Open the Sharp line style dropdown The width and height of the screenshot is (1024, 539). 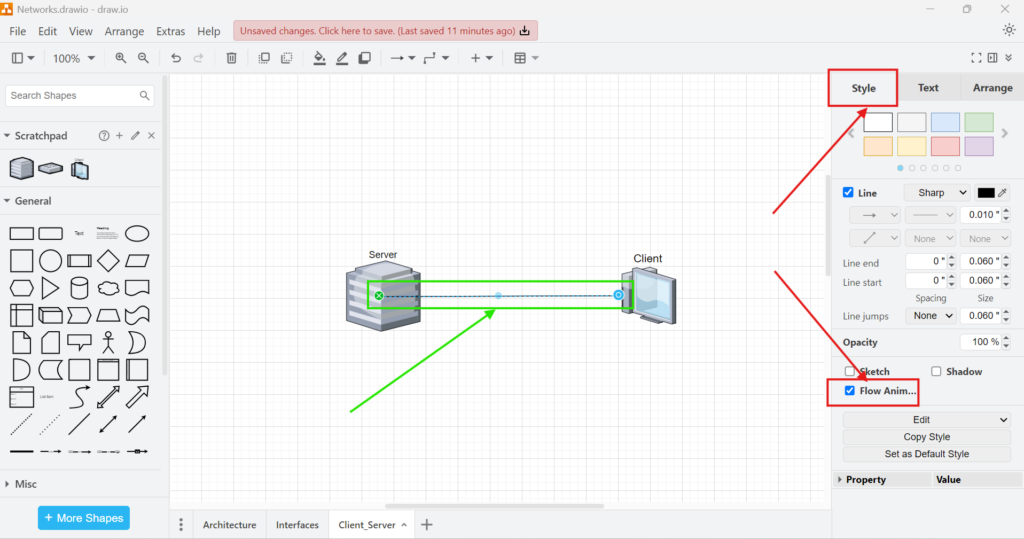tap(936, 193)
